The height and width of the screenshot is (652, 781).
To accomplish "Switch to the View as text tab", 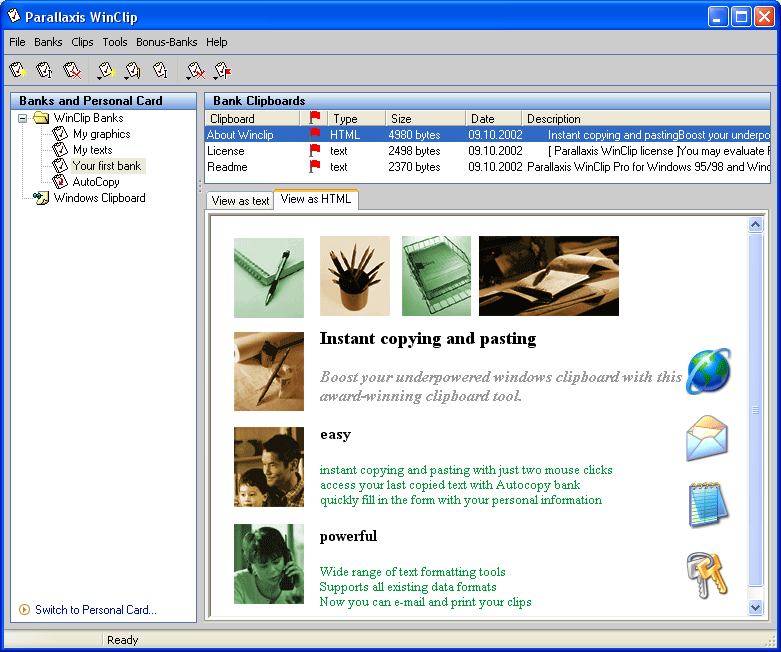I will pyautogui.click(x=240, y=201).
